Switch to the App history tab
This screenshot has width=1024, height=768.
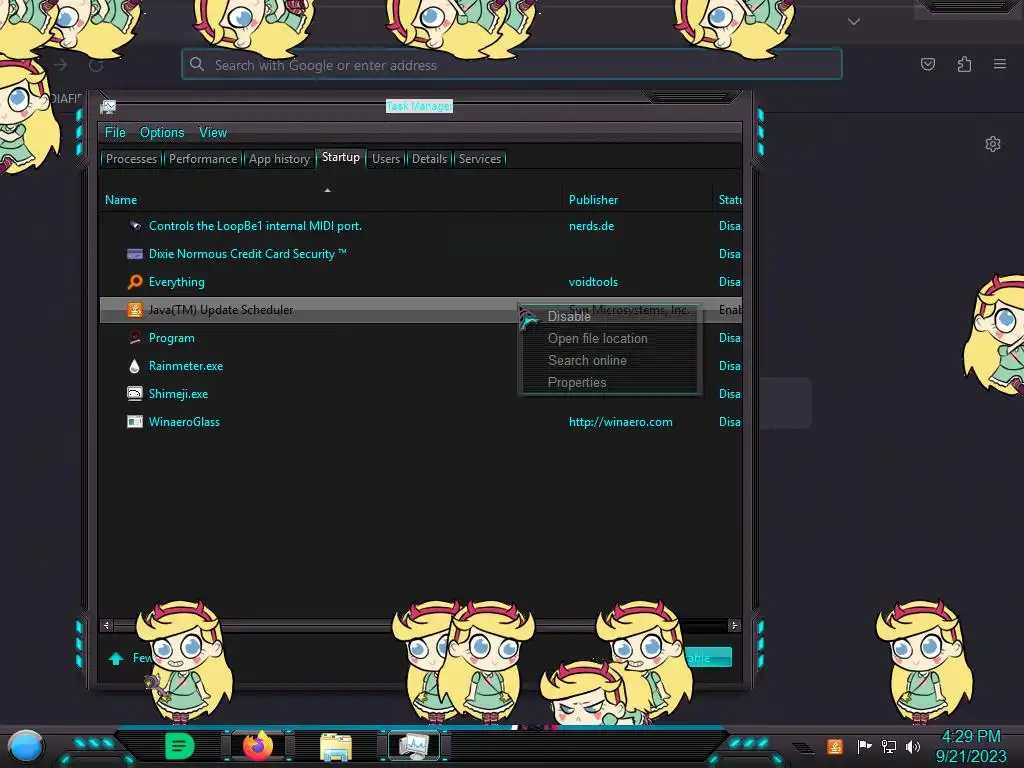[x=280, y=159]
